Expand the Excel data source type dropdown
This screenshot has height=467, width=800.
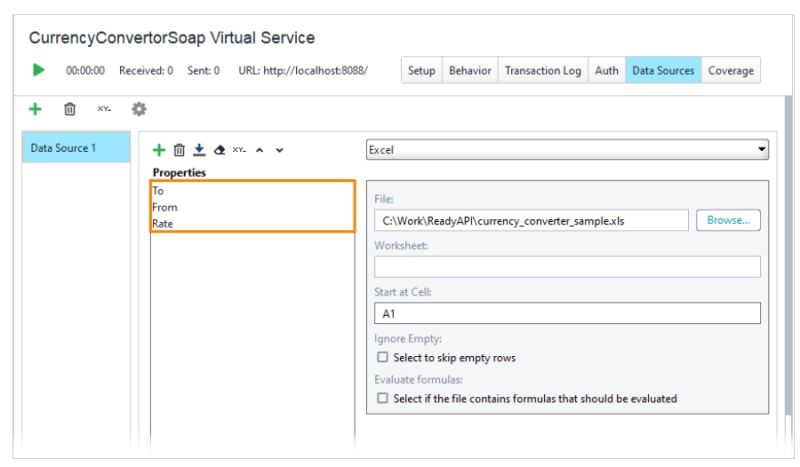[x=567, y=150]
